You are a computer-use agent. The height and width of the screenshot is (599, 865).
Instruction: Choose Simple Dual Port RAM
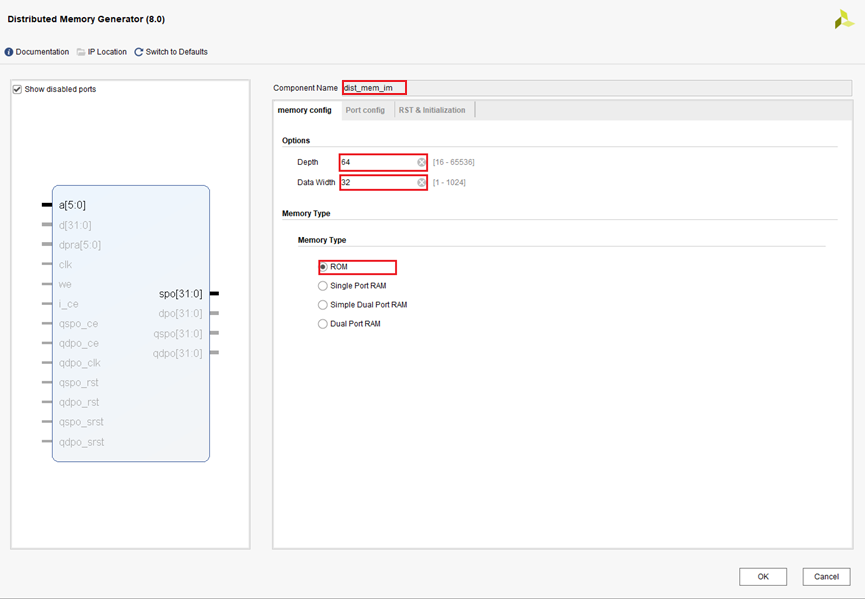pyautogui.click(x=323, y=305)
